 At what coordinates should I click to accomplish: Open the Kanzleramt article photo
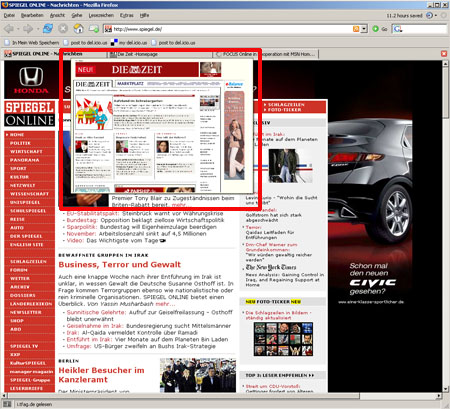click(x=198, y=375)
